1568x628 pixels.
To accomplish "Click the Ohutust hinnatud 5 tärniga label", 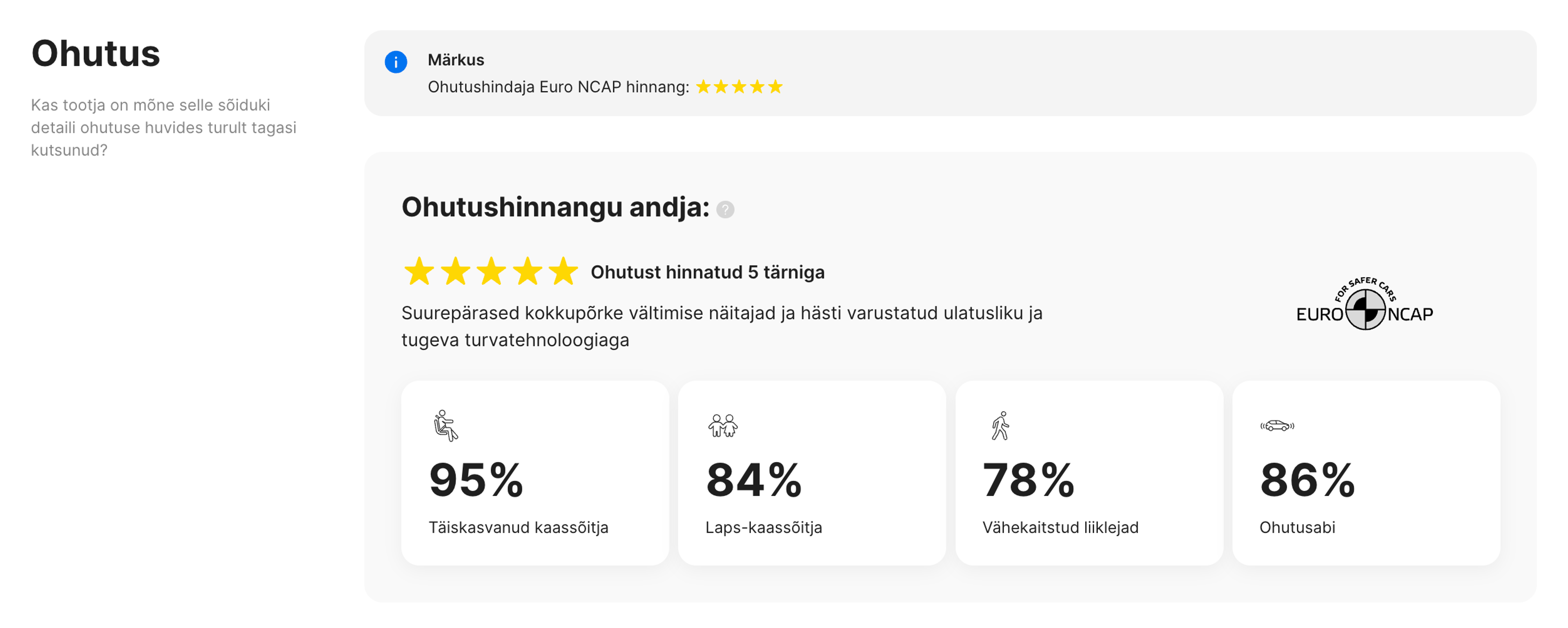I will [707, 272].
